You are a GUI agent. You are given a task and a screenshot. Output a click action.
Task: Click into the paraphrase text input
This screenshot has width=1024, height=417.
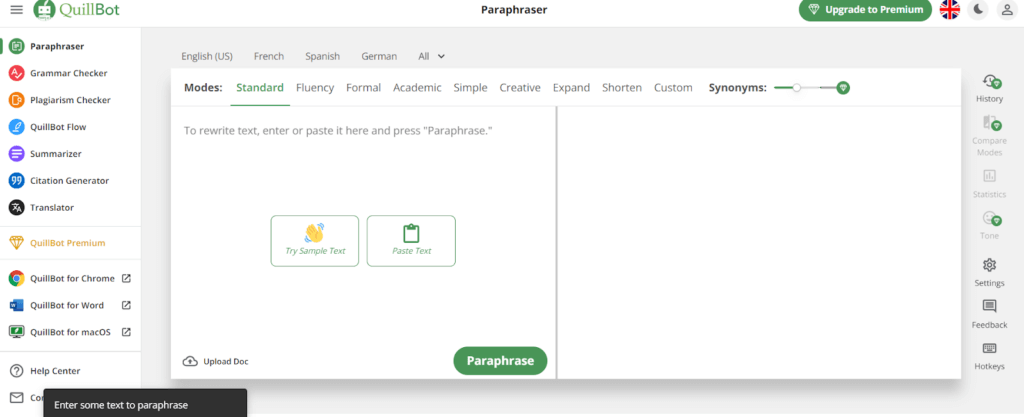tap(363, 131)
